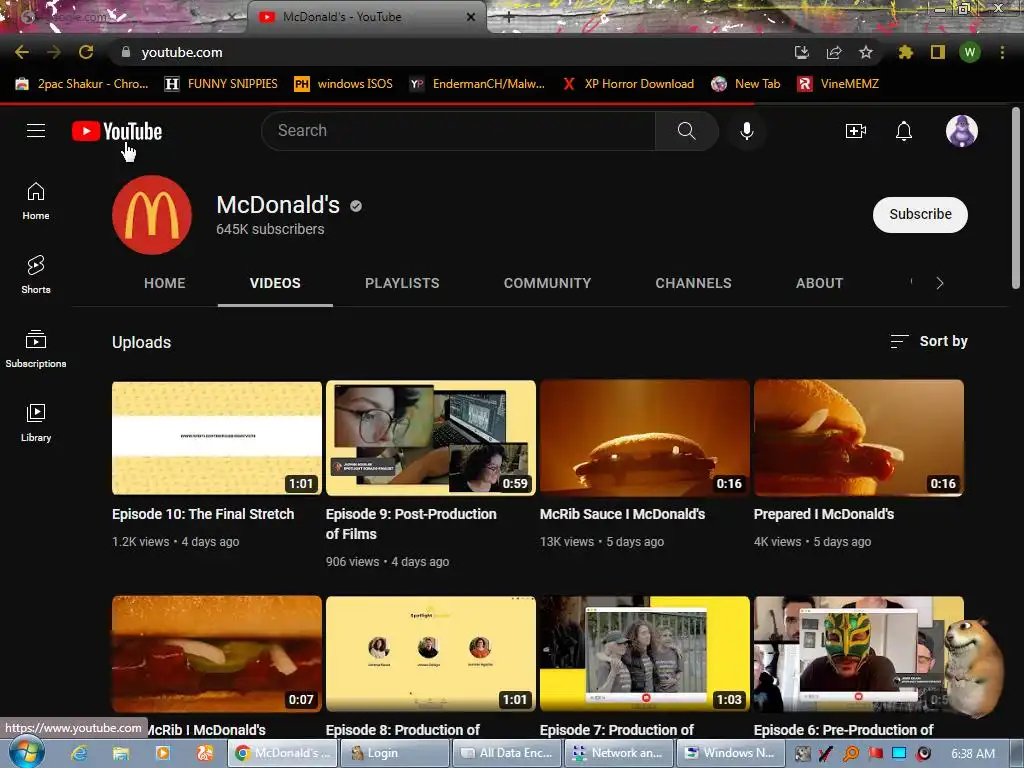
Task: Open the 'windows ISOS' bookmark
Action: [x=344, y=84]
